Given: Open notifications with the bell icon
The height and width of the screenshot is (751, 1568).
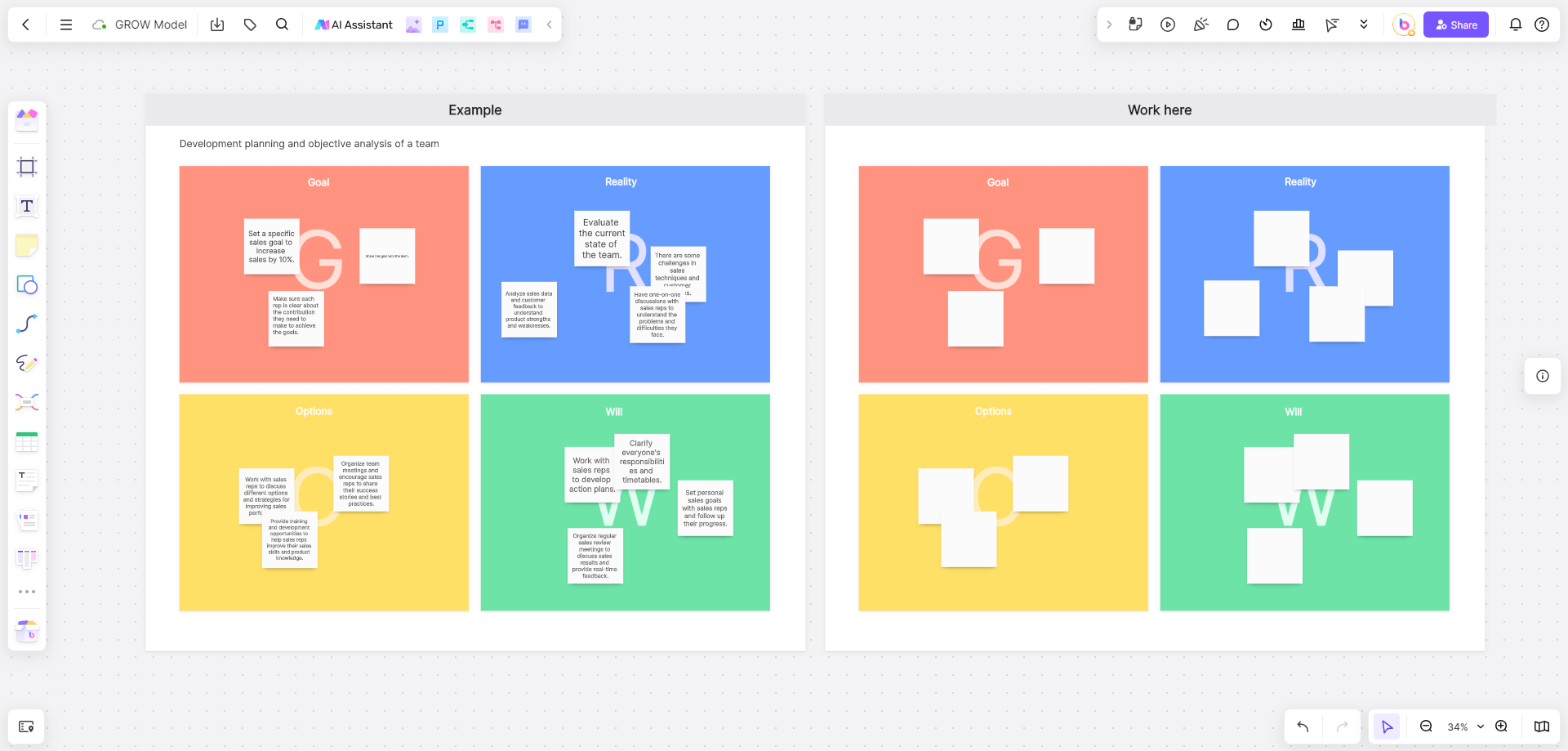Looking at the screenshot, I should 1516,25.
